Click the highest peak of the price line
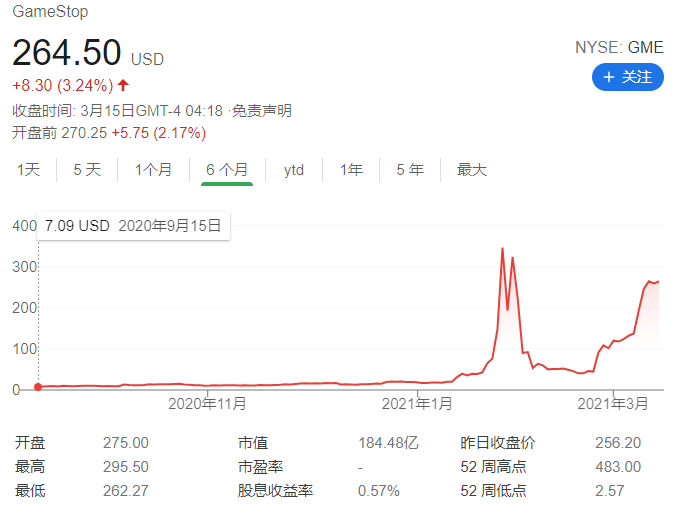 pos(502,248)
